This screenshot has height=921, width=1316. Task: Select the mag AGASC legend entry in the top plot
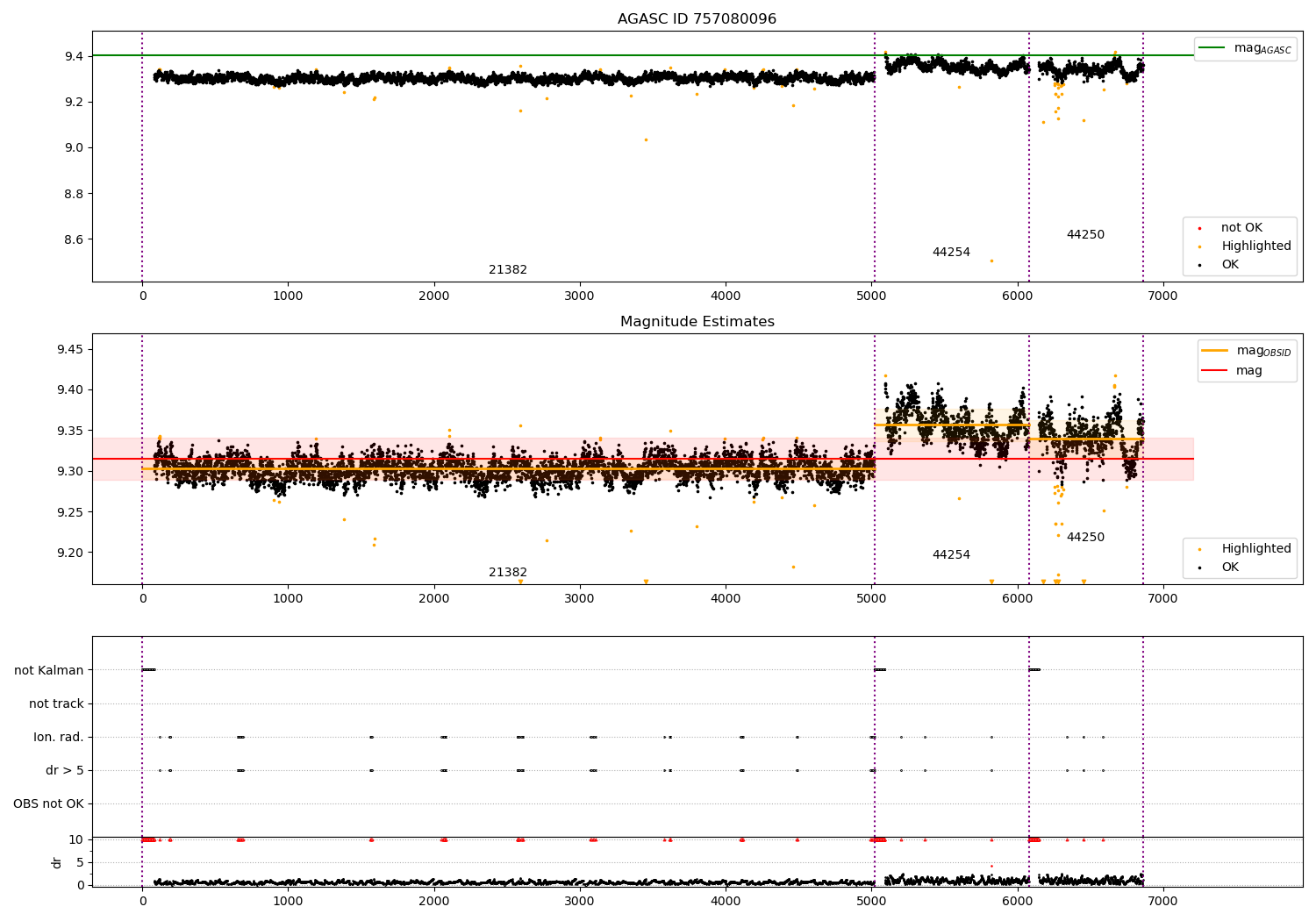[1245, 48]
